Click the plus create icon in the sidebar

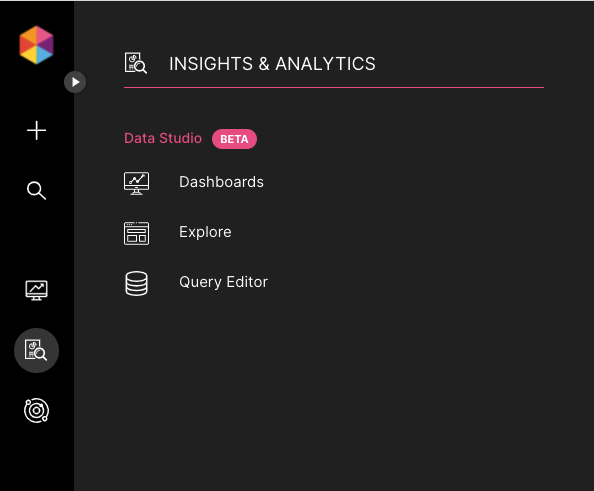click(x=36, y=130)
